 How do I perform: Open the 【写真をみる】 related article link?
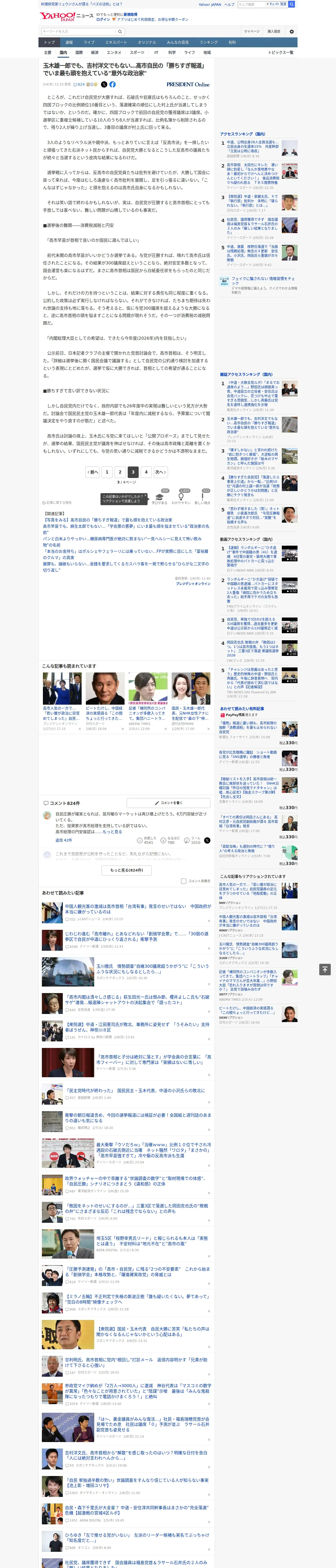[107, 520]
